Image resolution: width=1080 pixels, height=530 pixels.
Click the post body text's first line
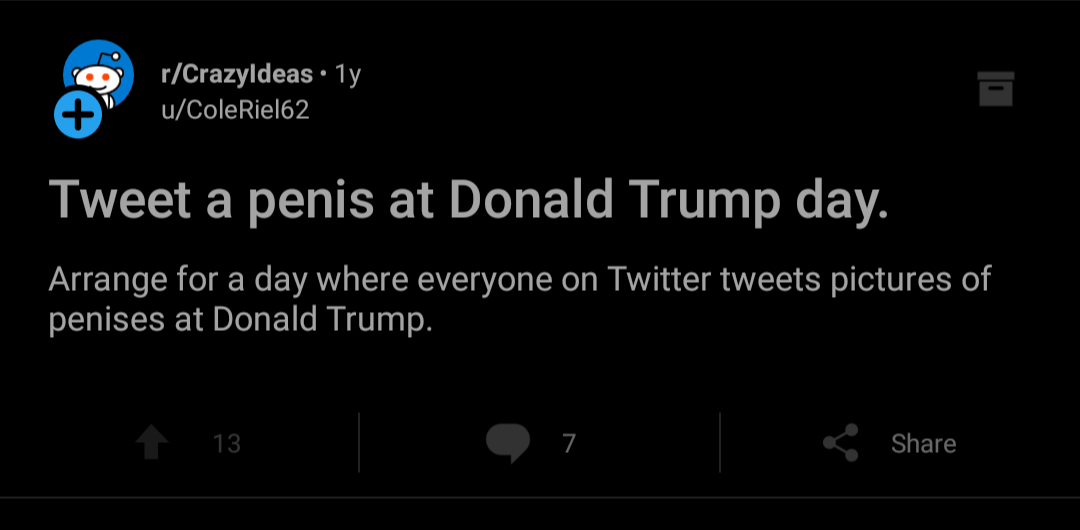click(519, 279)
